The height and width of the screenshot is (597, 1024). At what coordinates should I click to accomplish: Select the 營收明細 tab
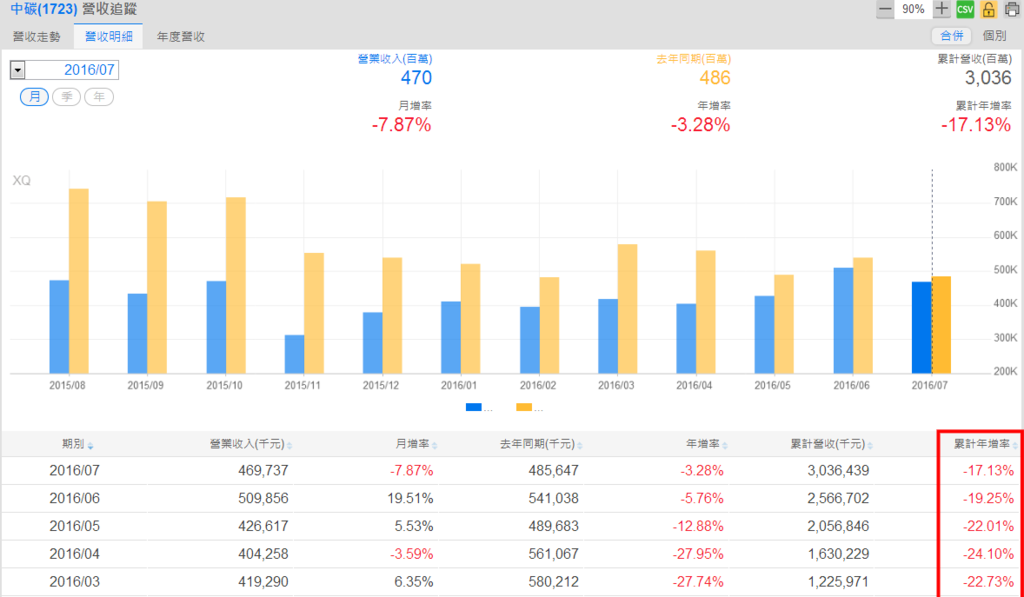tap(108, 37)
